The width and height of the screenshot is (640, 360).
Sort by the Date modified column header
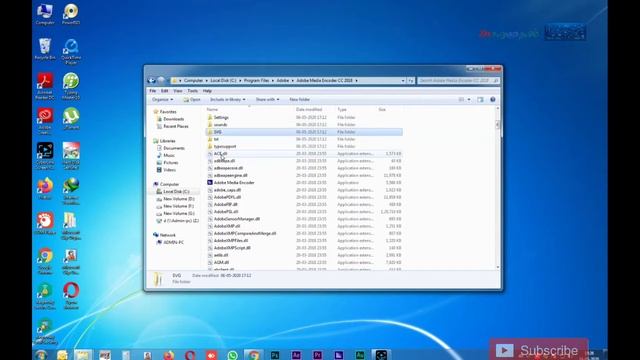tap(309, 109)
